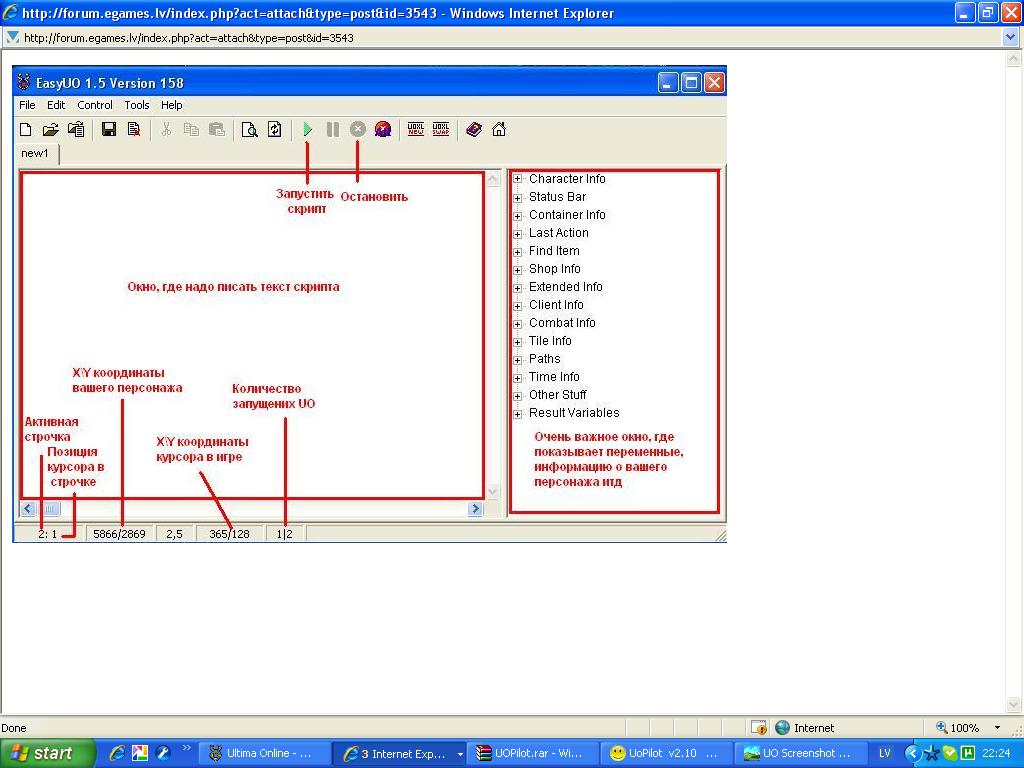This screenshot has width=1024, height=768.
Task: Click the Find magnifier icon
Action: point(249,129)
